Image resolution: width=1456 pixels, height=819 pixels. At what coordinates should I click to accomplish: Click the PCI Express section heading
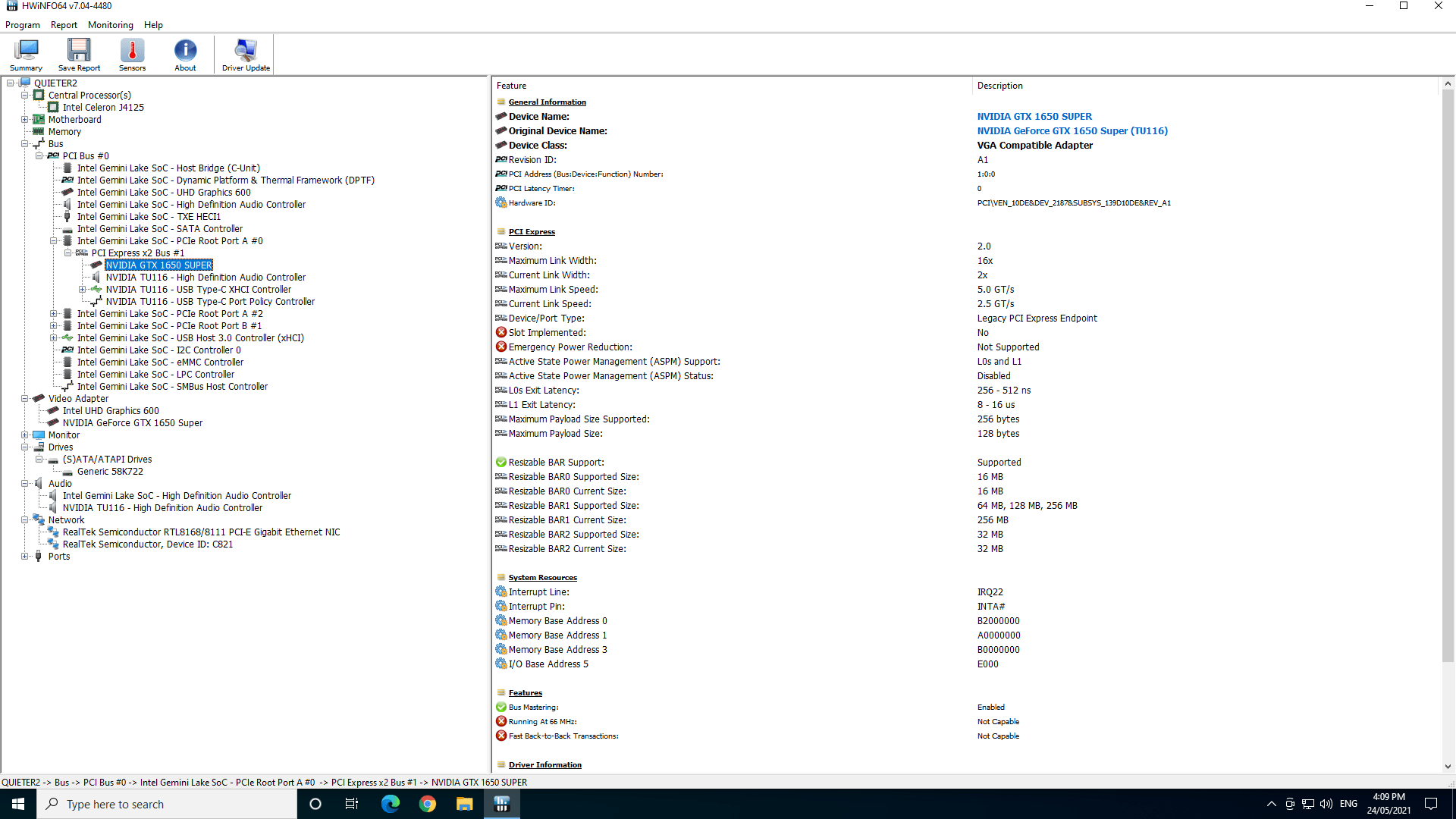(532, 232)
